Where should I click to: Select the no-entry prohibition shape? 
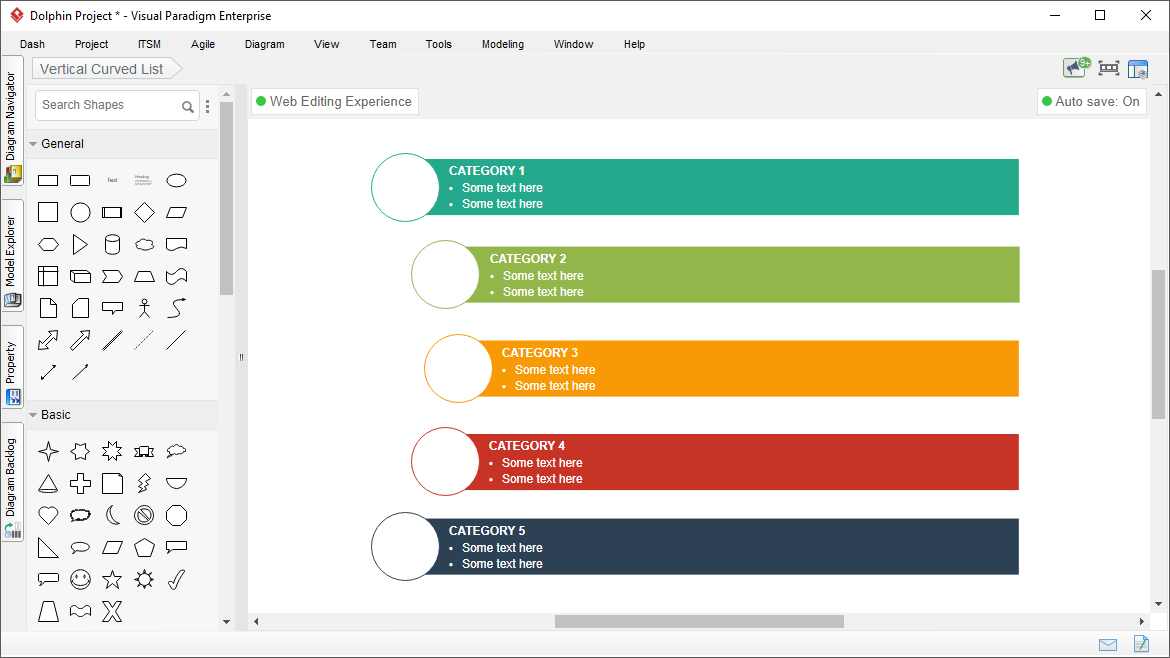click(x=144, y=516)
